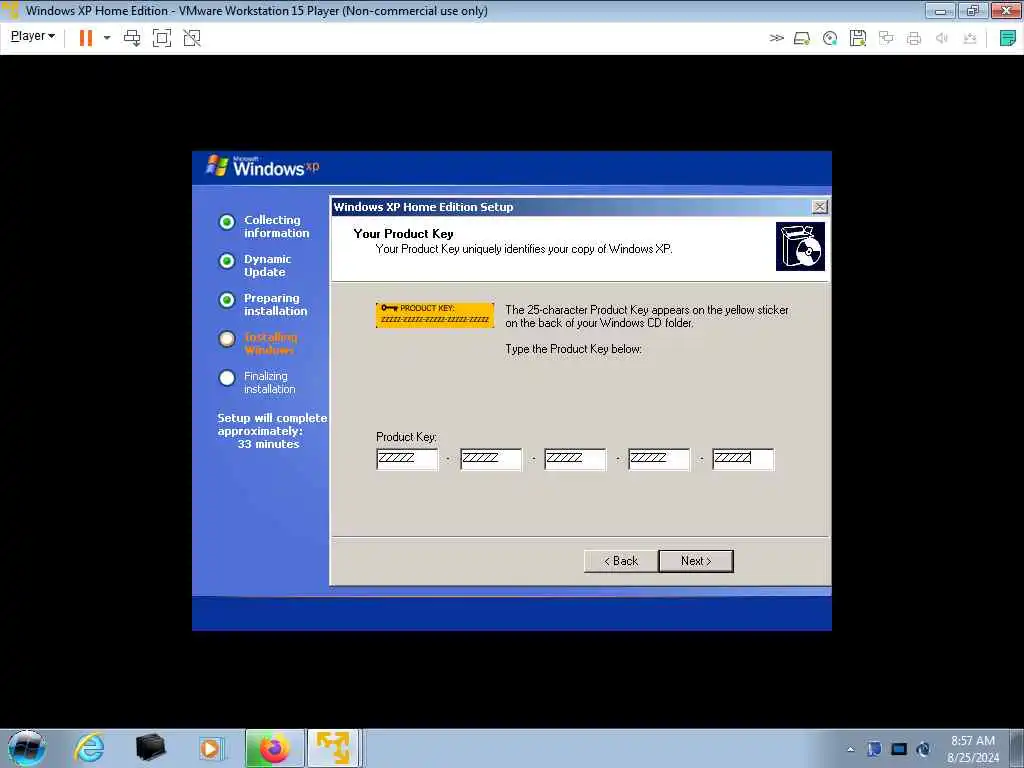Click the VMware Player taskbar button
Screen dimensions: 1024x768
point(334,748)
